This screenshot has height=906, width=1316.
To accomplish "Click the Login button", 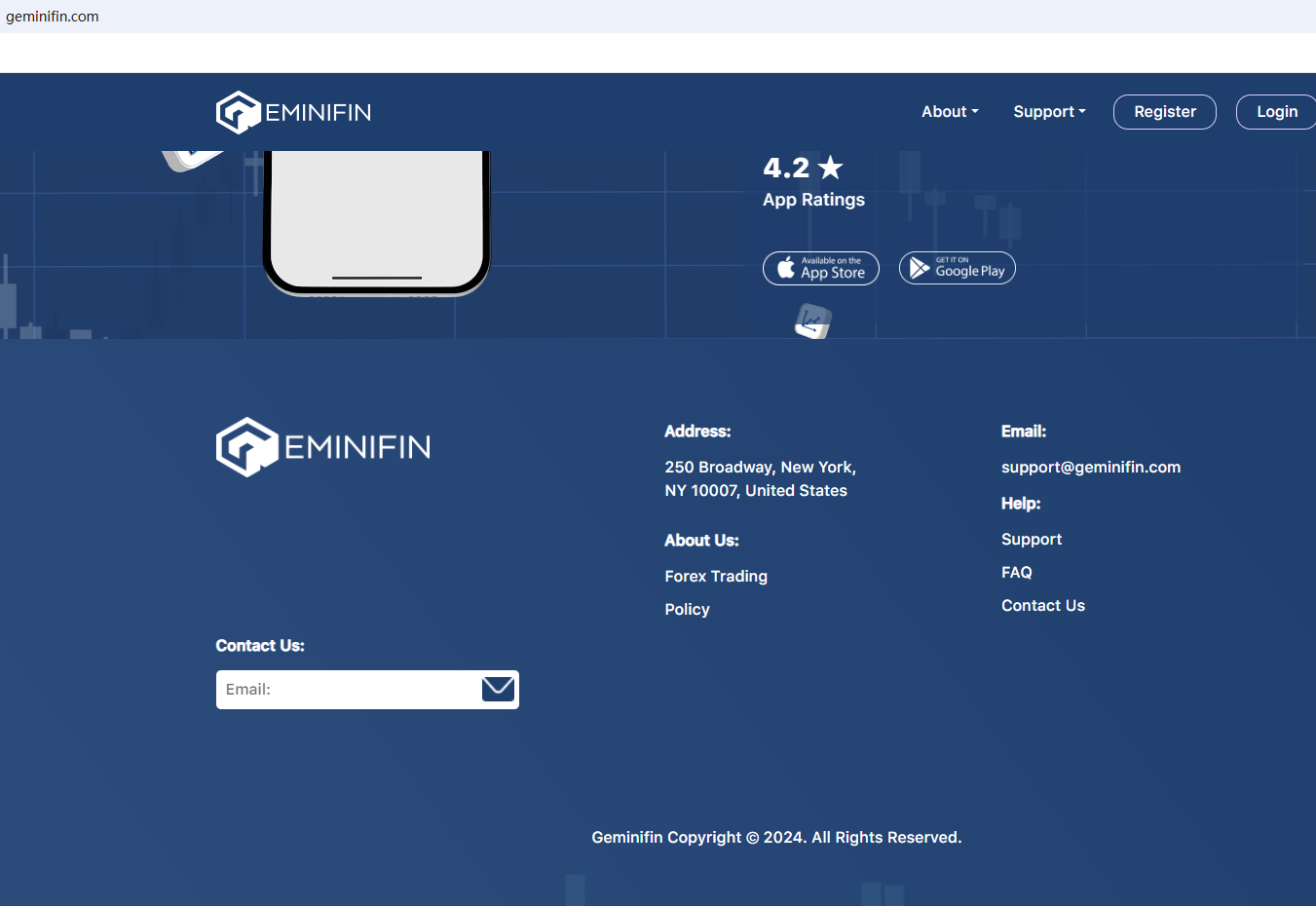I will point(1276,112).
